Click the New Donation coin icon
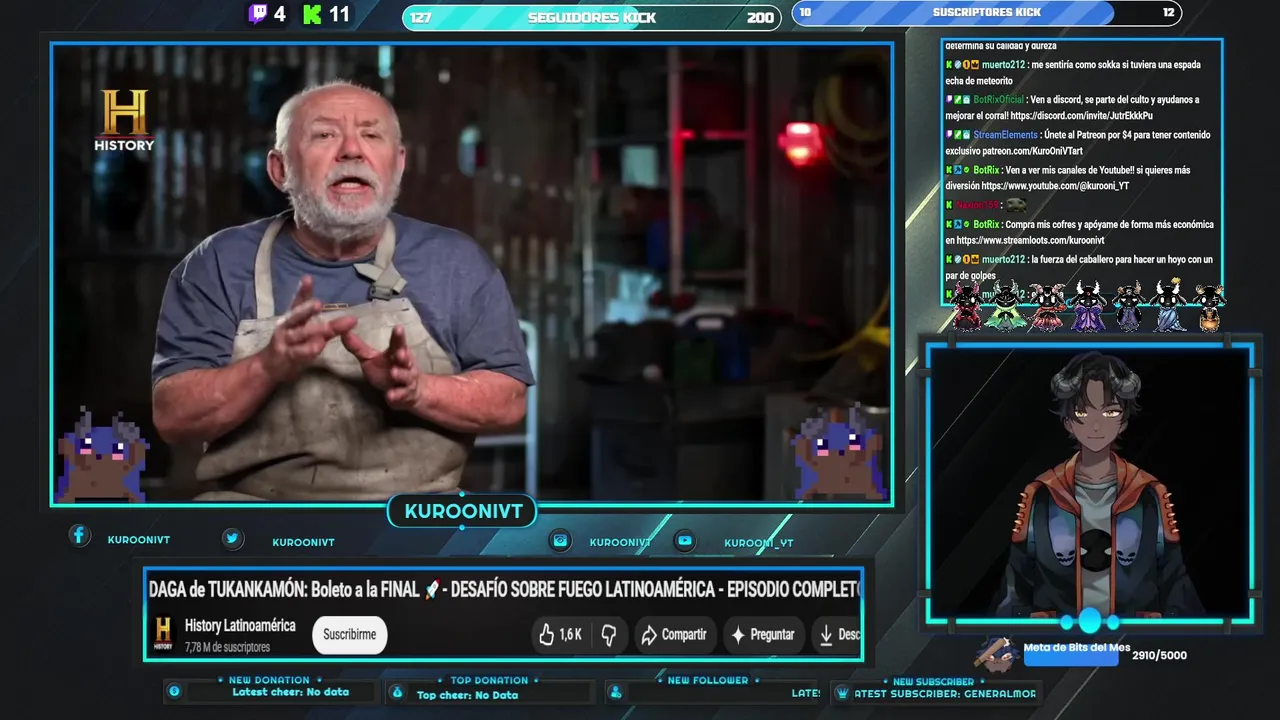 (174, 691)
